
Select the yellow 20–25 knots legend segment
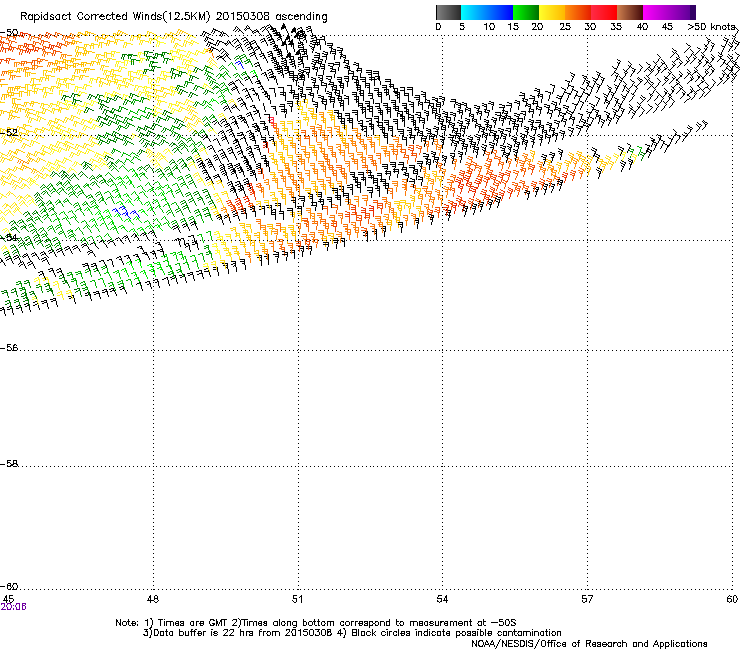point(552,12)
